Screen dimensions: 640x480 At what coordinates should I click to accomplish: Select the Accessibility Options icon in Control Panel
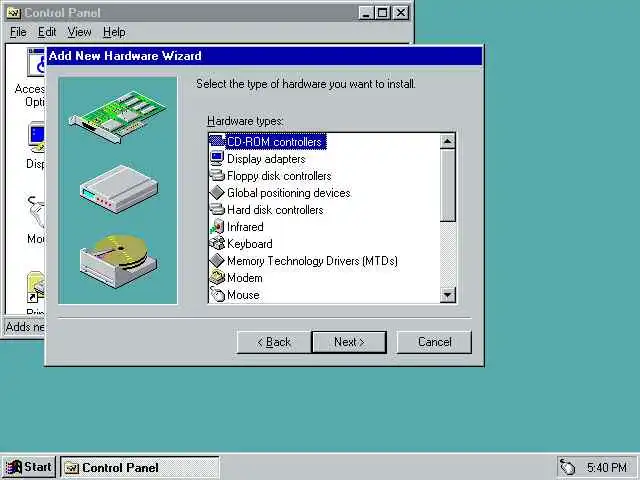pyautogui.click(x=36, y=62)
